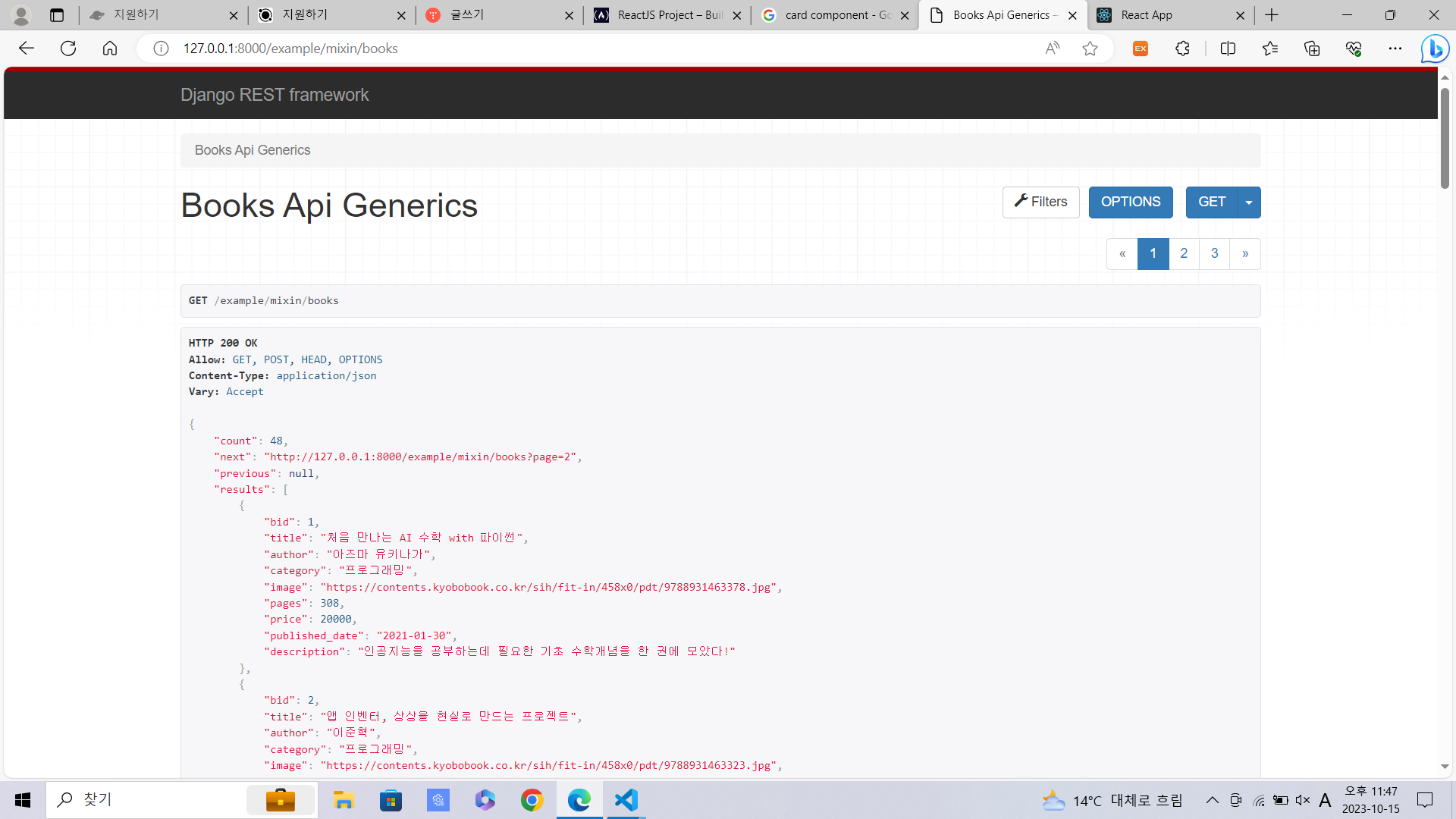Click the address bar URL field
This screenshot has height=819, width=1456.
pyautogui.click(x=531, y=49)
